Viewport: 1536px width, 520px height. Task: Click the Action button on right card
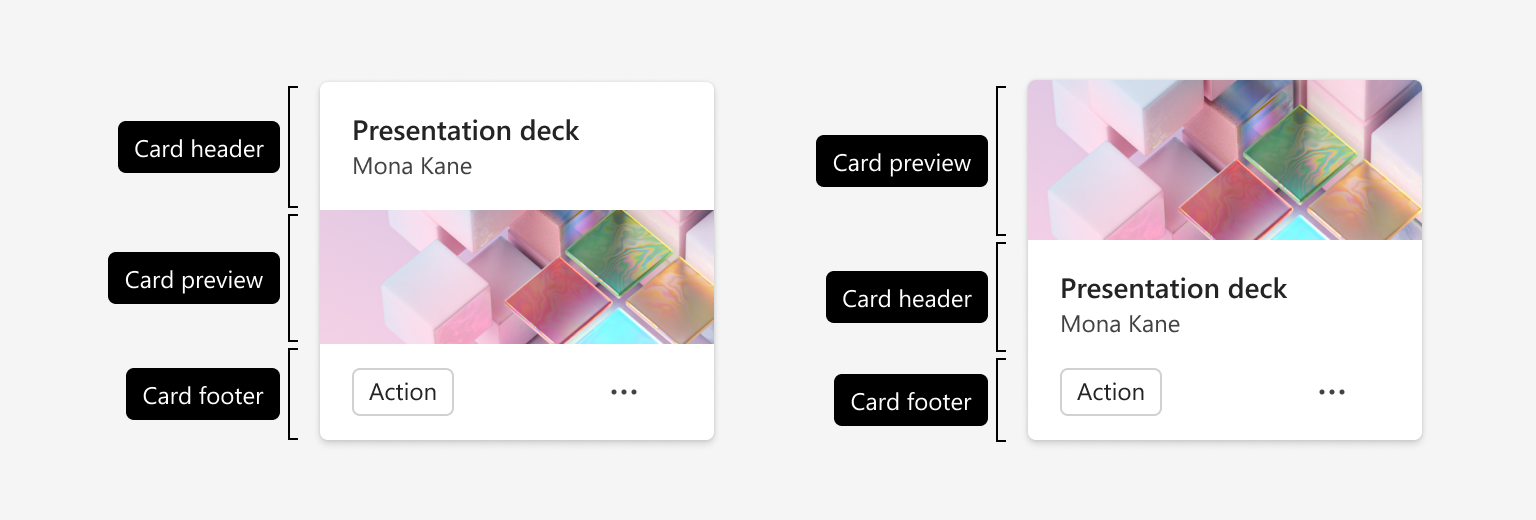1111,392
